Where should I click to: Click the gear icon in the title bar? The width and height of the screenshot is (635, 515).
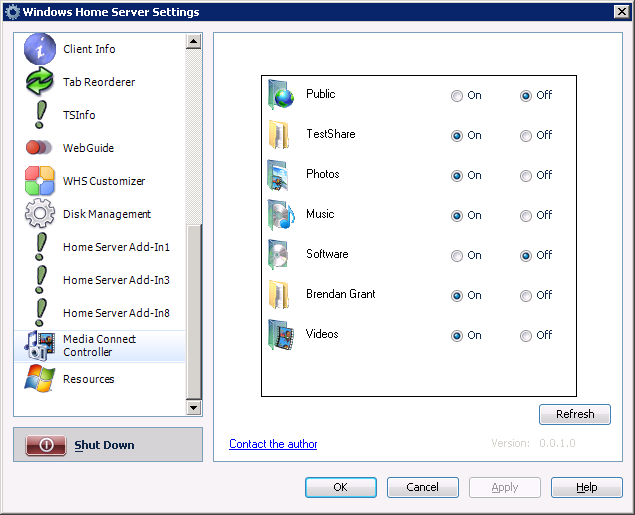click(x=12, y=12)
